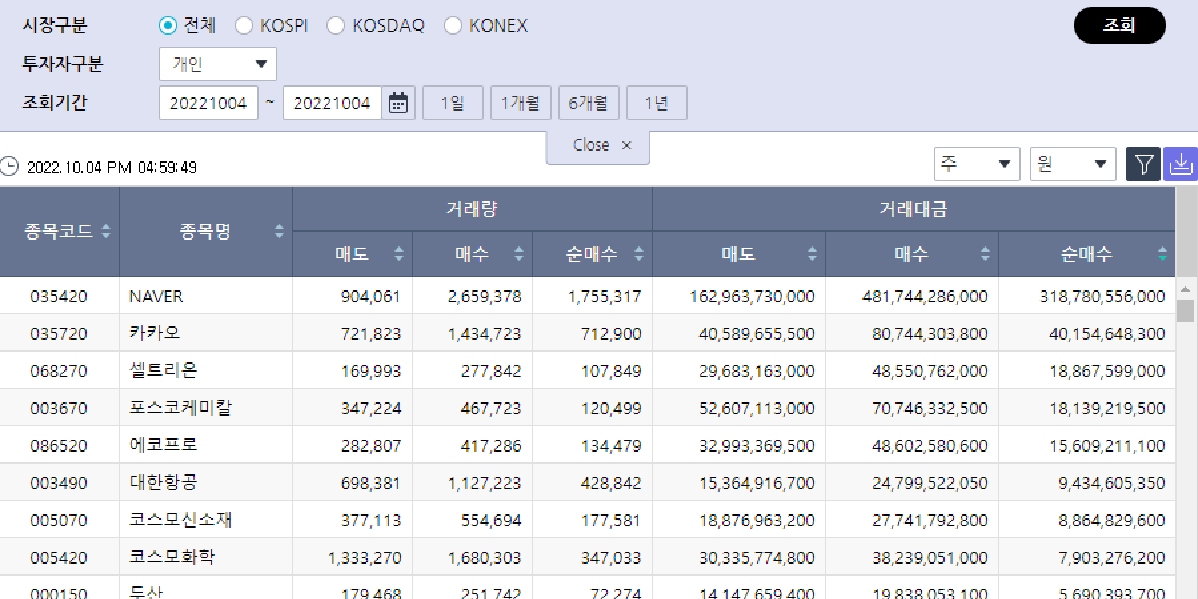1198x599 pixels.
Task: Select the KOSDAQ radio button
Action: click(335, 25)
